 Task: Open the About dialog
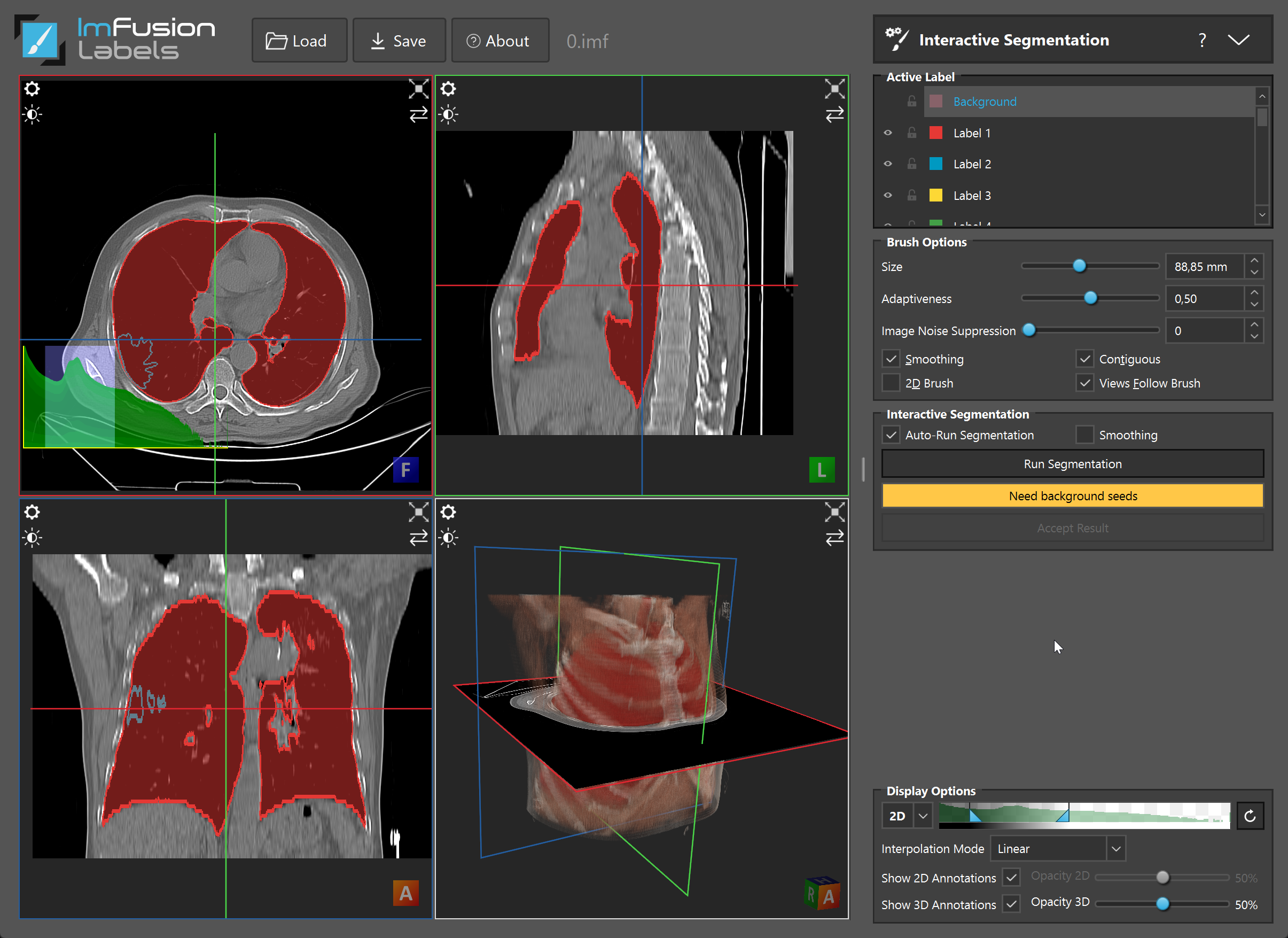click(499, 40)
